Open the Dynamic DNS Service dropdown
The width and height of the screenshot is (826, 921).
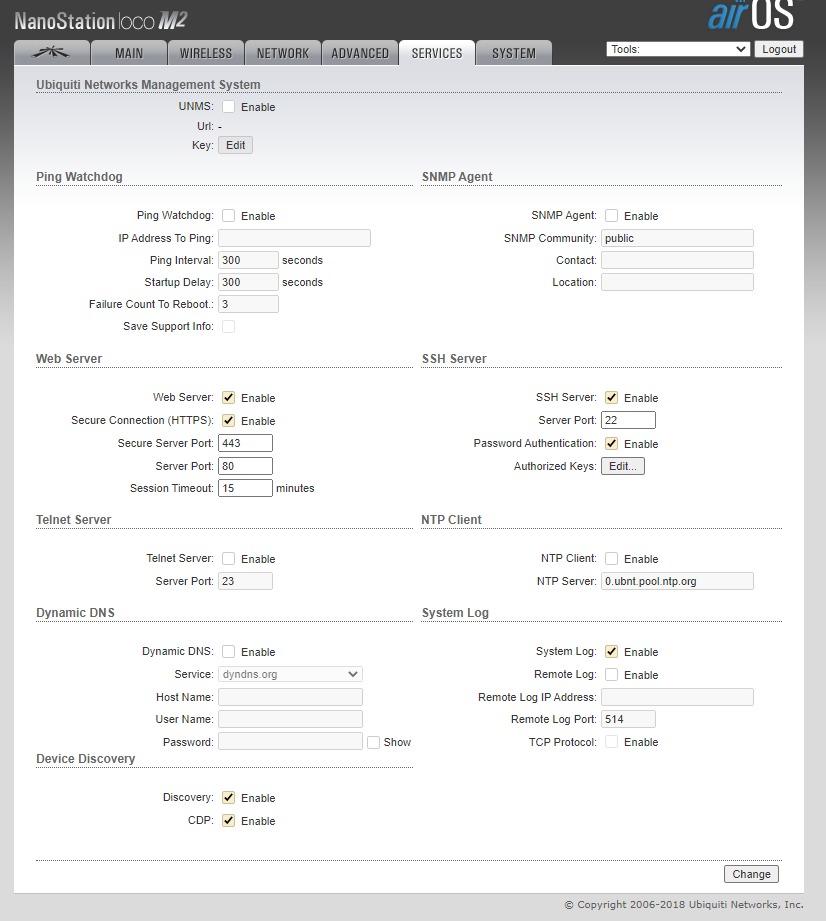click(x=290, y=674)
